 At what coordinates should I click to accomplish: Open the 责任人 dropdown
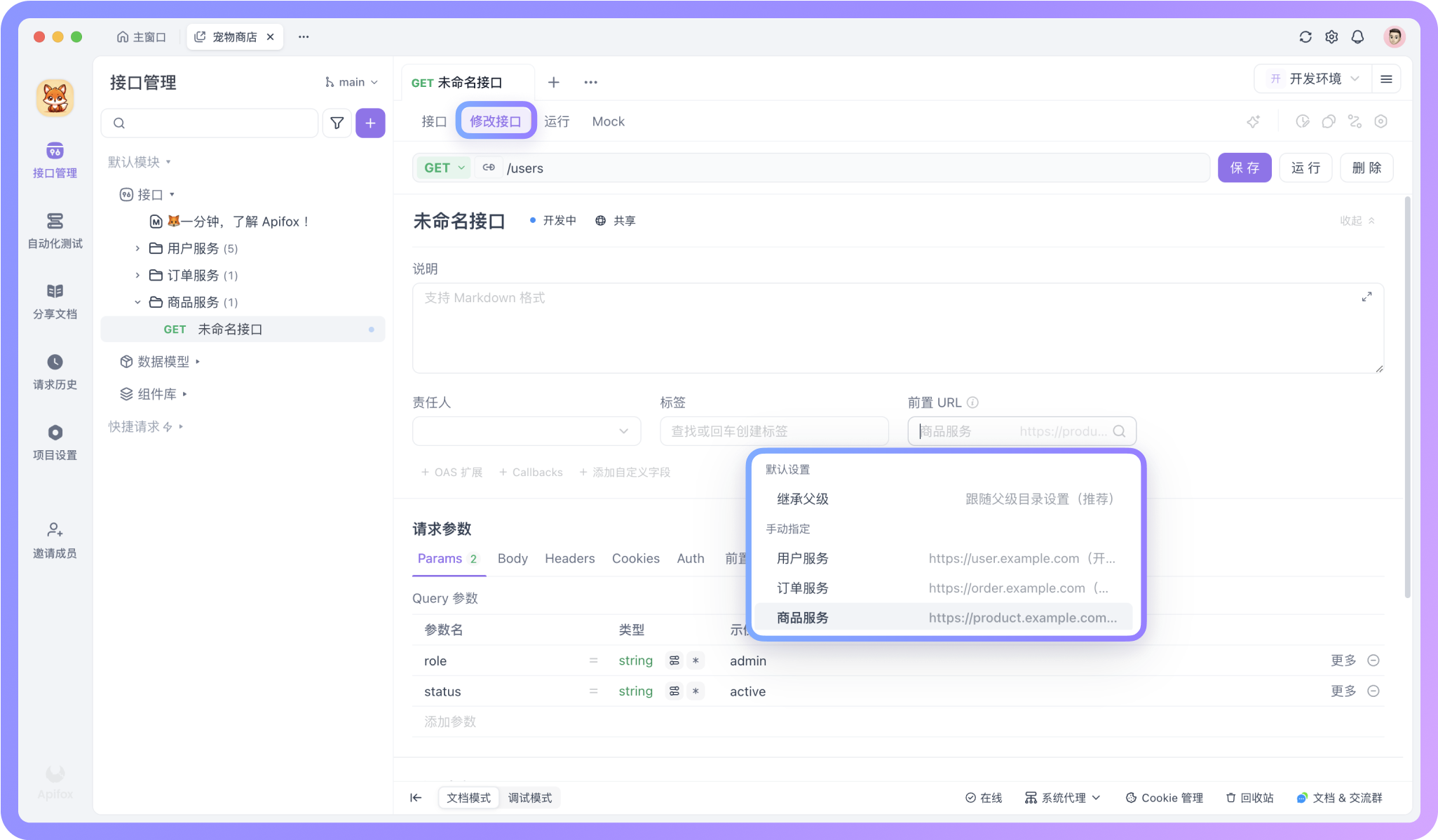[x=527, y=431]
